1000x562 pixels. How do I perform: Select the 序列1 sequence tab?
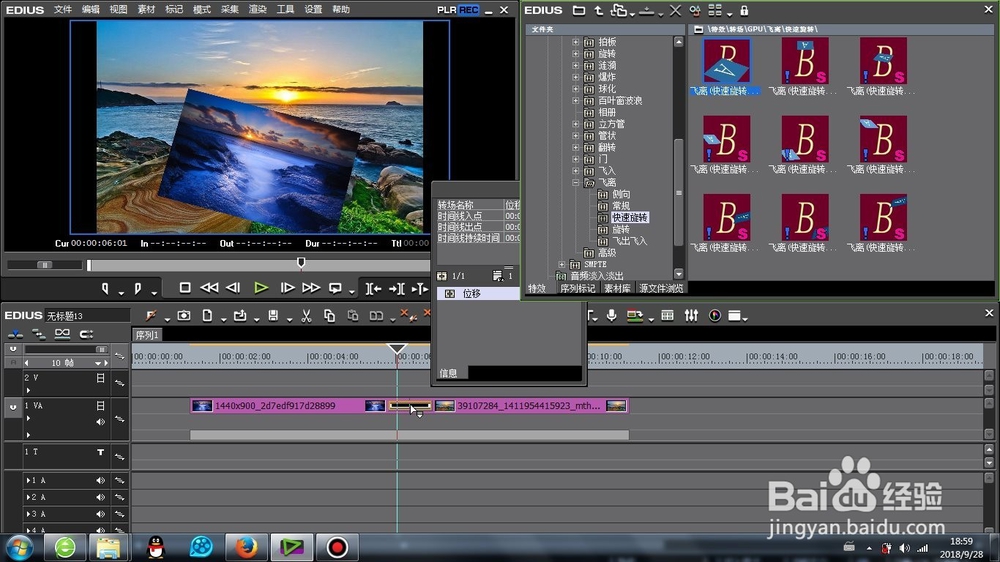point(147,335)
